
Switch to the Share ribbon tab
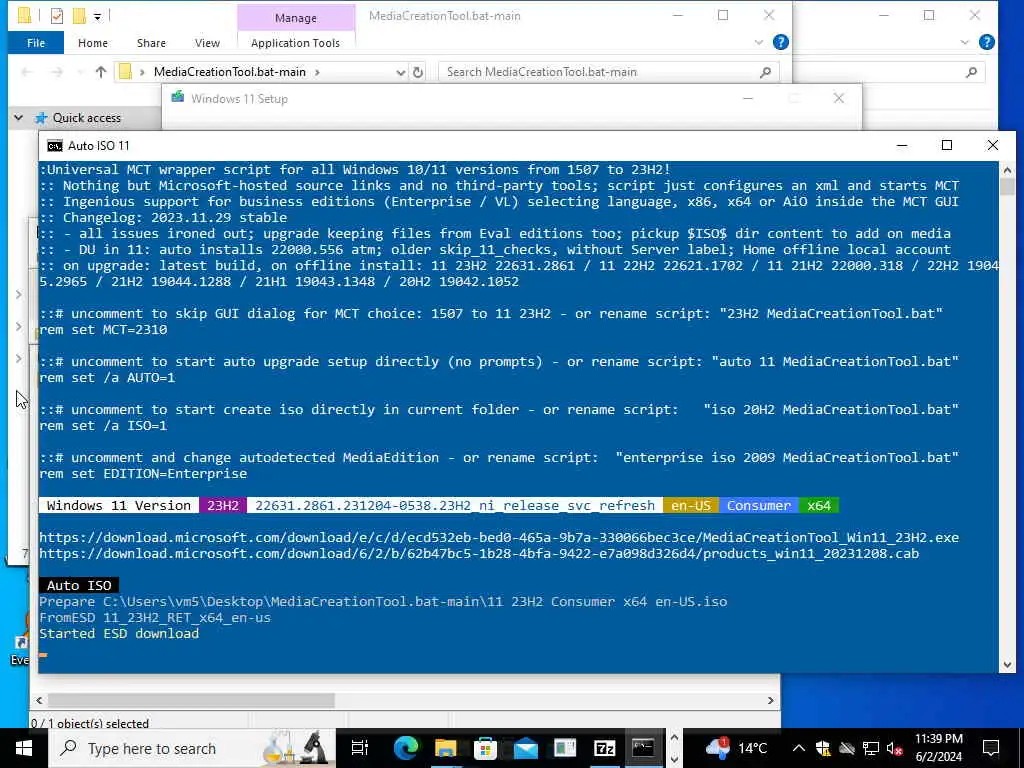(x=151, y=43)
